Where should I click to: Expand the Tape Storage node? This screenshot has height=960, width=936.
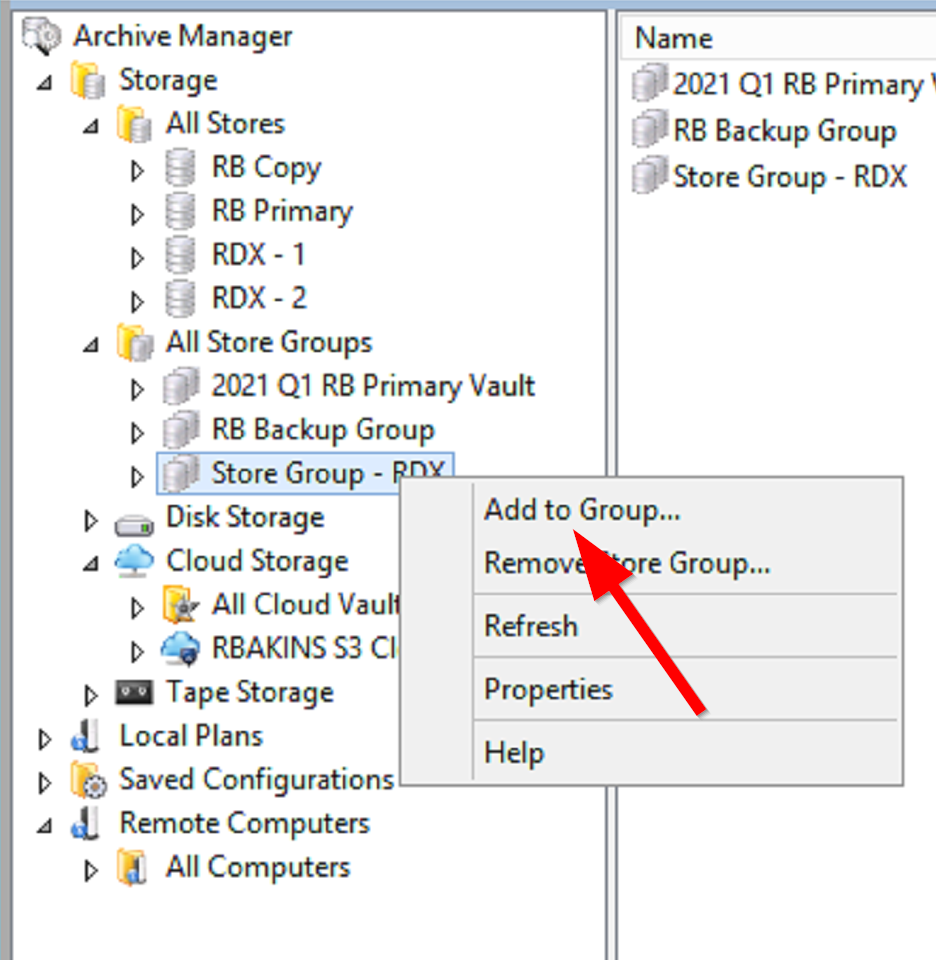pyautogui.click(x=91, y=696)
